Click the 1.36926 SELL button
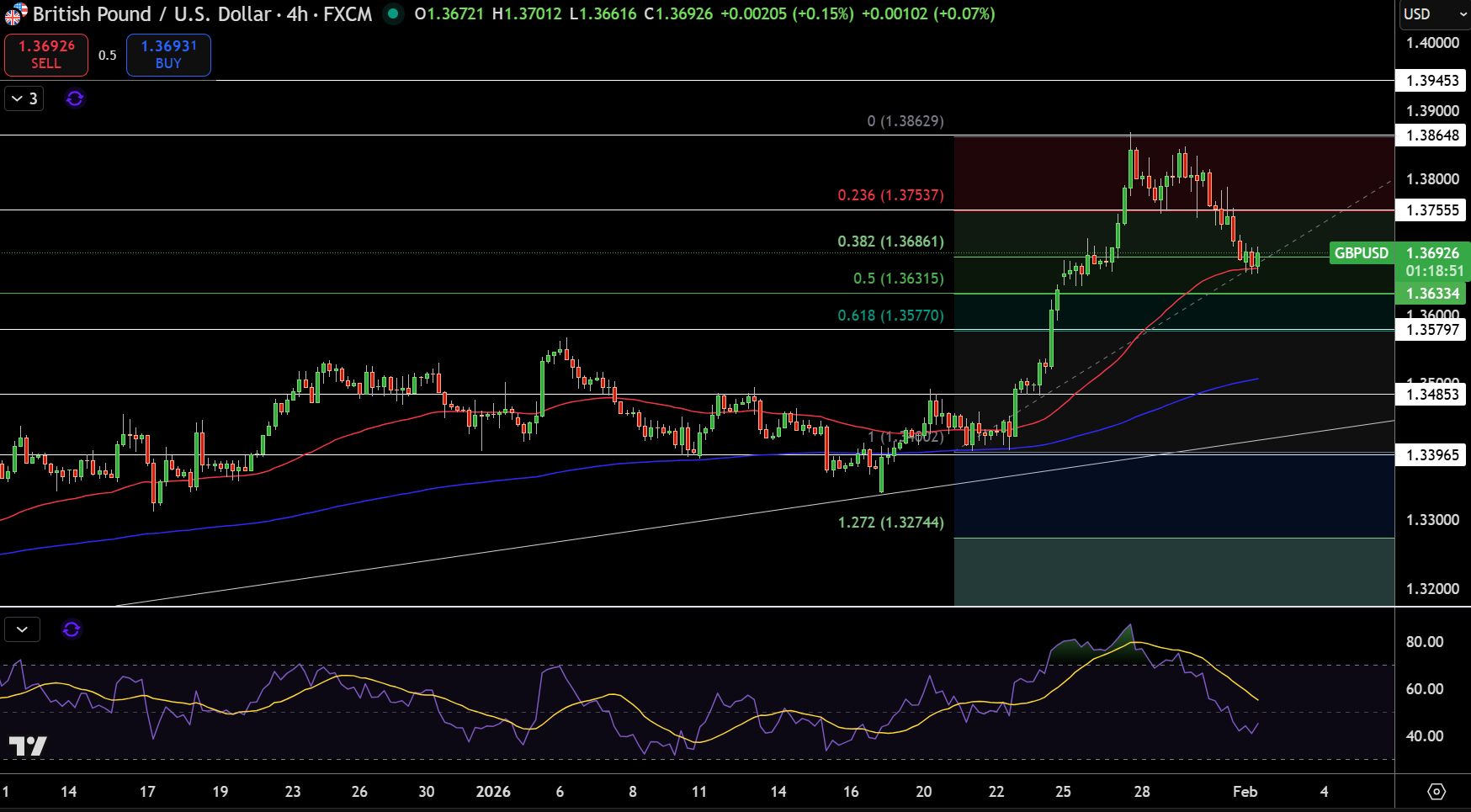1471x812 pixels. point(46,55)
